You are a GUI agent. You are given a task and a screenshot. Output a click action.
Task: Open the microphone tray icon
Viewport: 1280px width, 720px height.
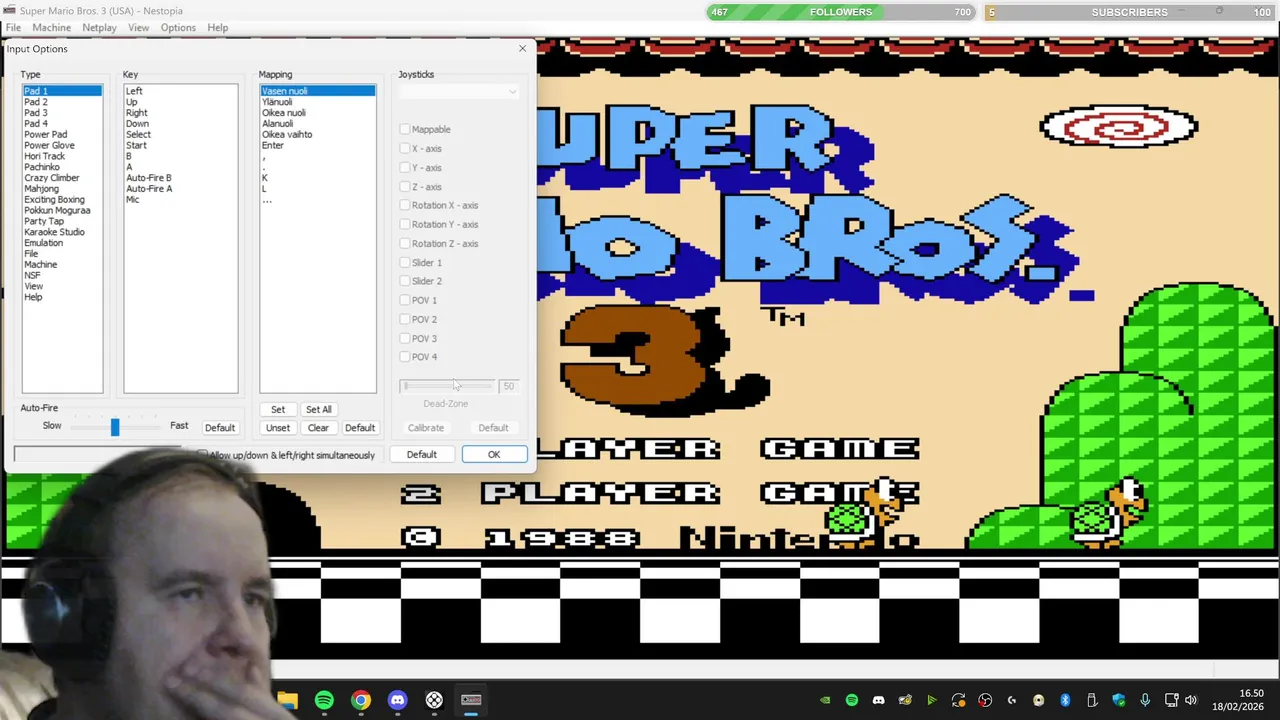(1145, 700)
